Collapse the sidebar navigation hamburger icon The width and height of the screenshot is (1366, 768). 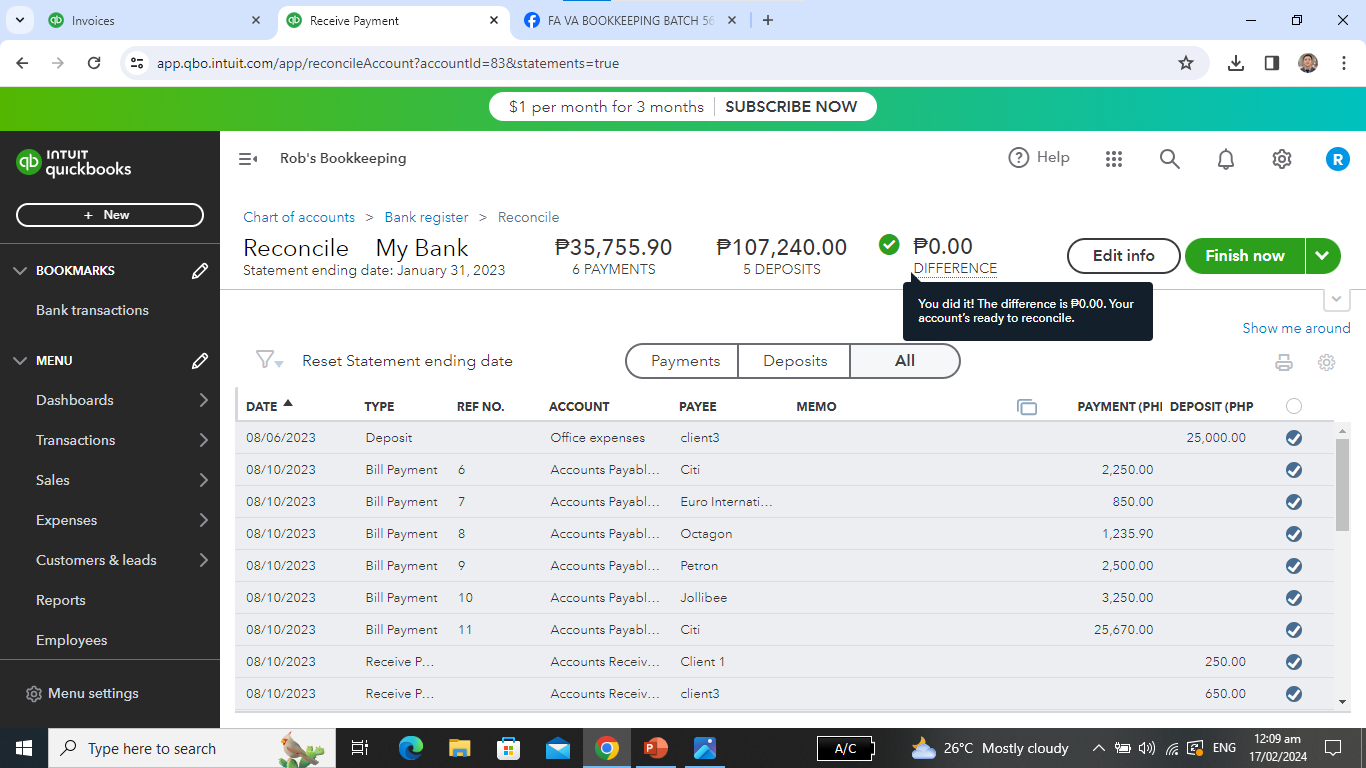(x=248, y=159)
